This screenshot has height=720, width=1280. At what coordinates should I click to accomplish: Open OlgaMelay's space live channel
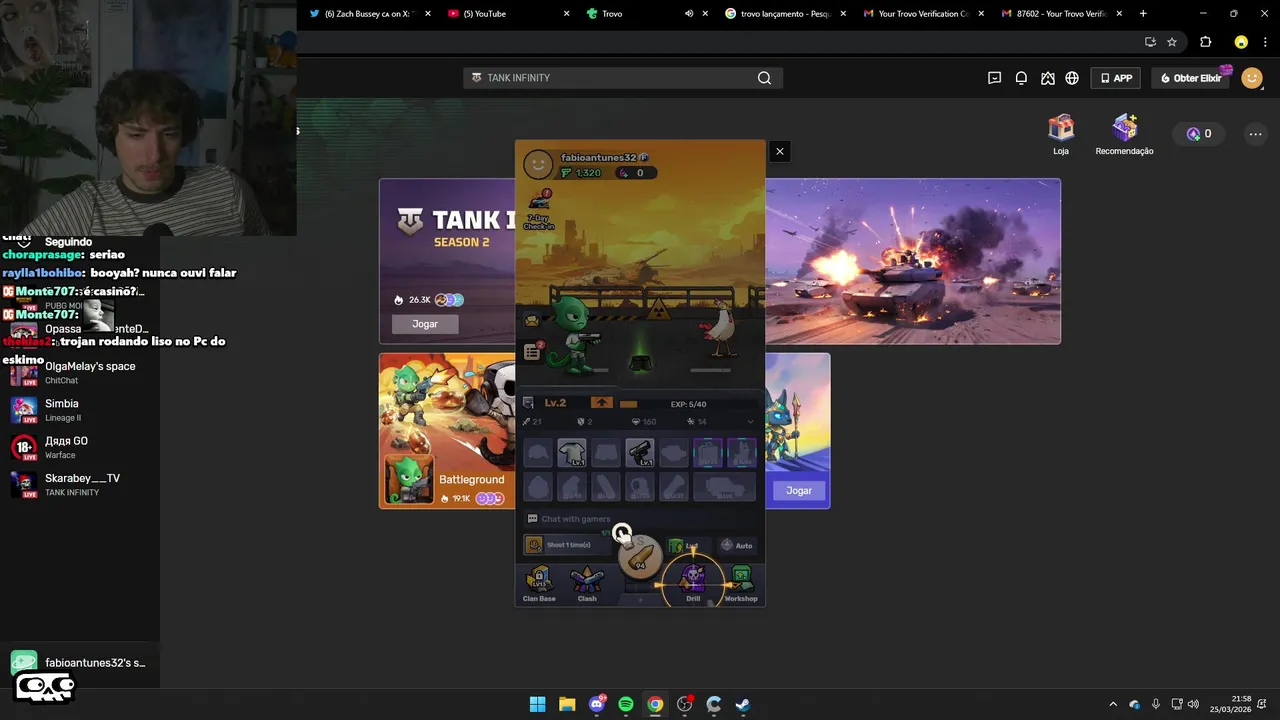point(80,372)
